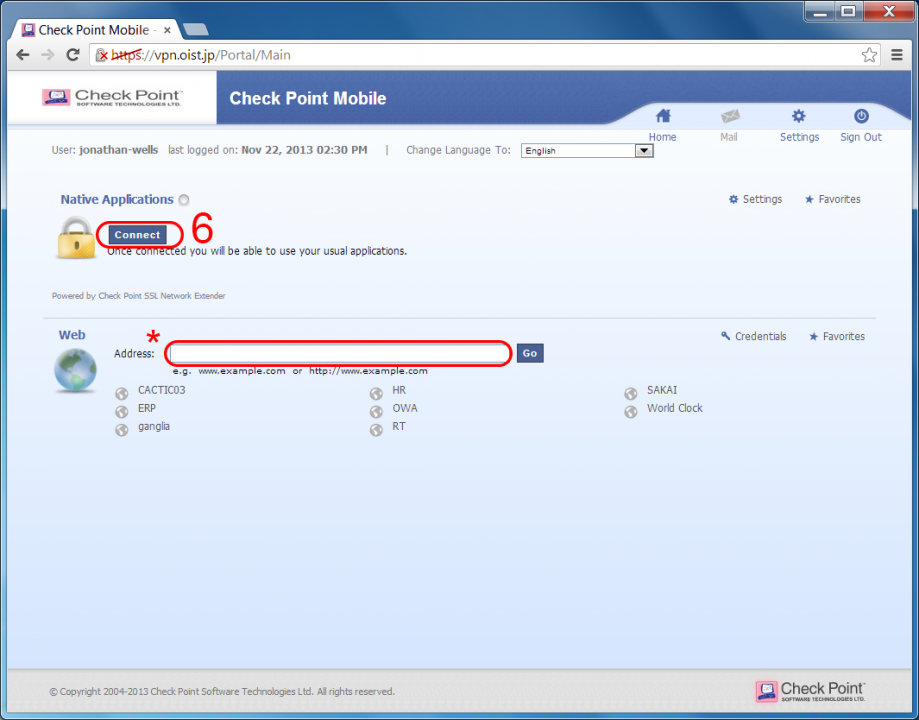Click the Sign Out power icon
This screenshot has width=919, height=720.
tap(860, 117)
